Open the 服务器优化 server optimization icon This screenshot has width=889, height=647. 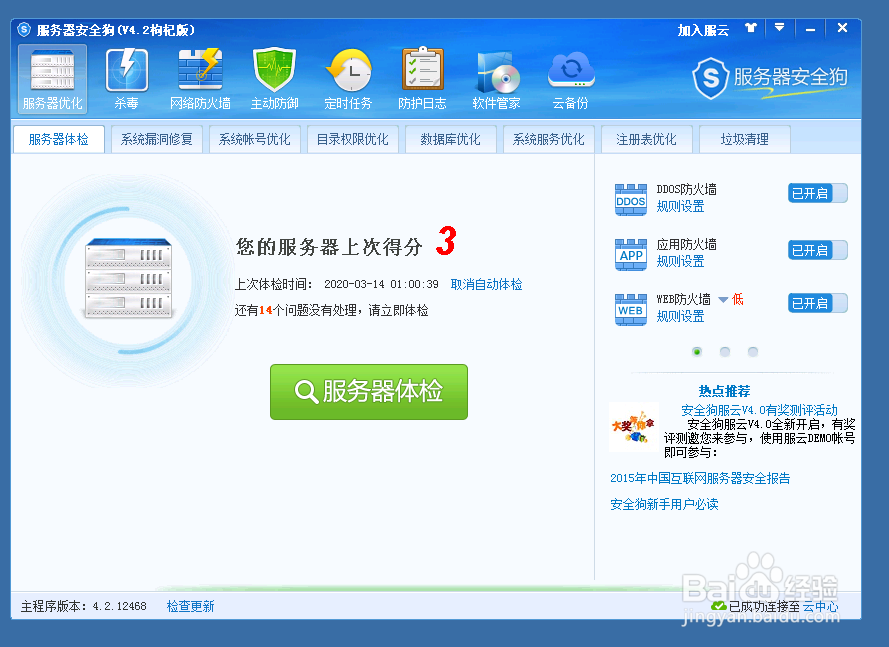click(x=53, y=78)
